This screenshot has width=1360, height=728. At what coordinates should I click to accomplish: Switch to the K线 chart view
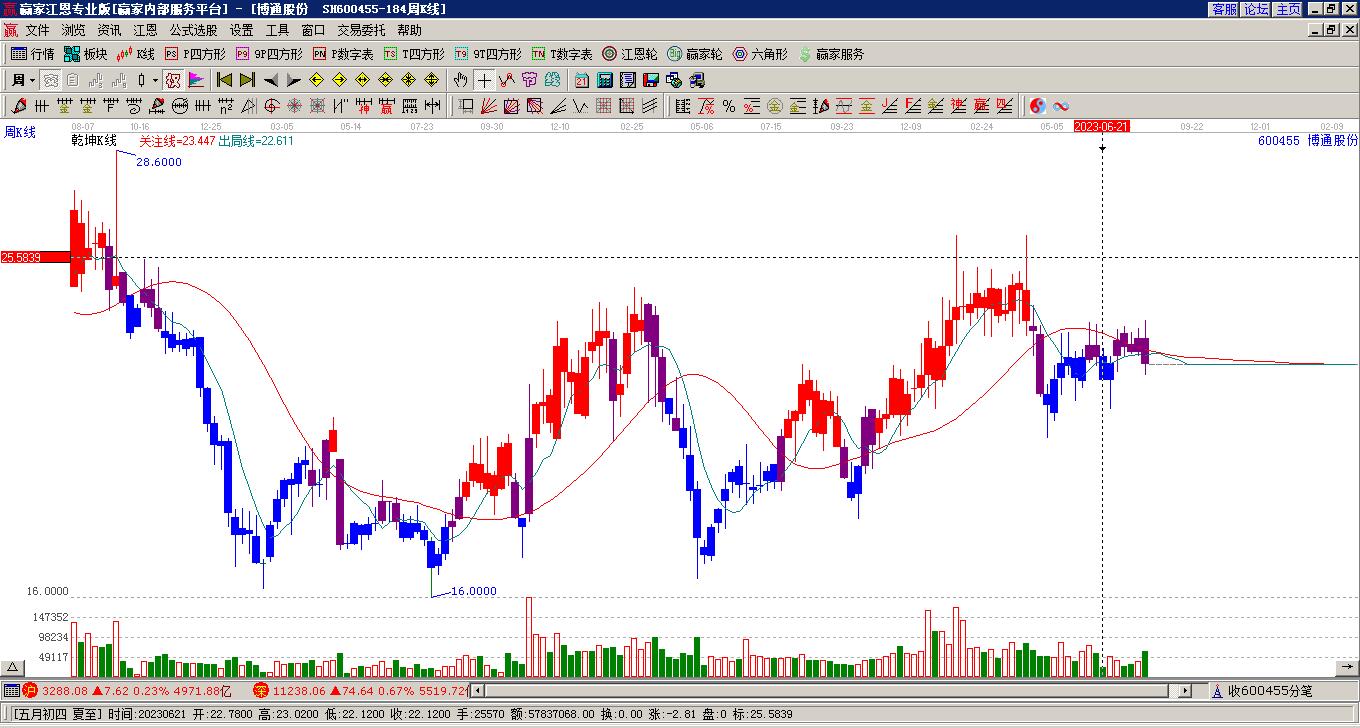point(136,54)
